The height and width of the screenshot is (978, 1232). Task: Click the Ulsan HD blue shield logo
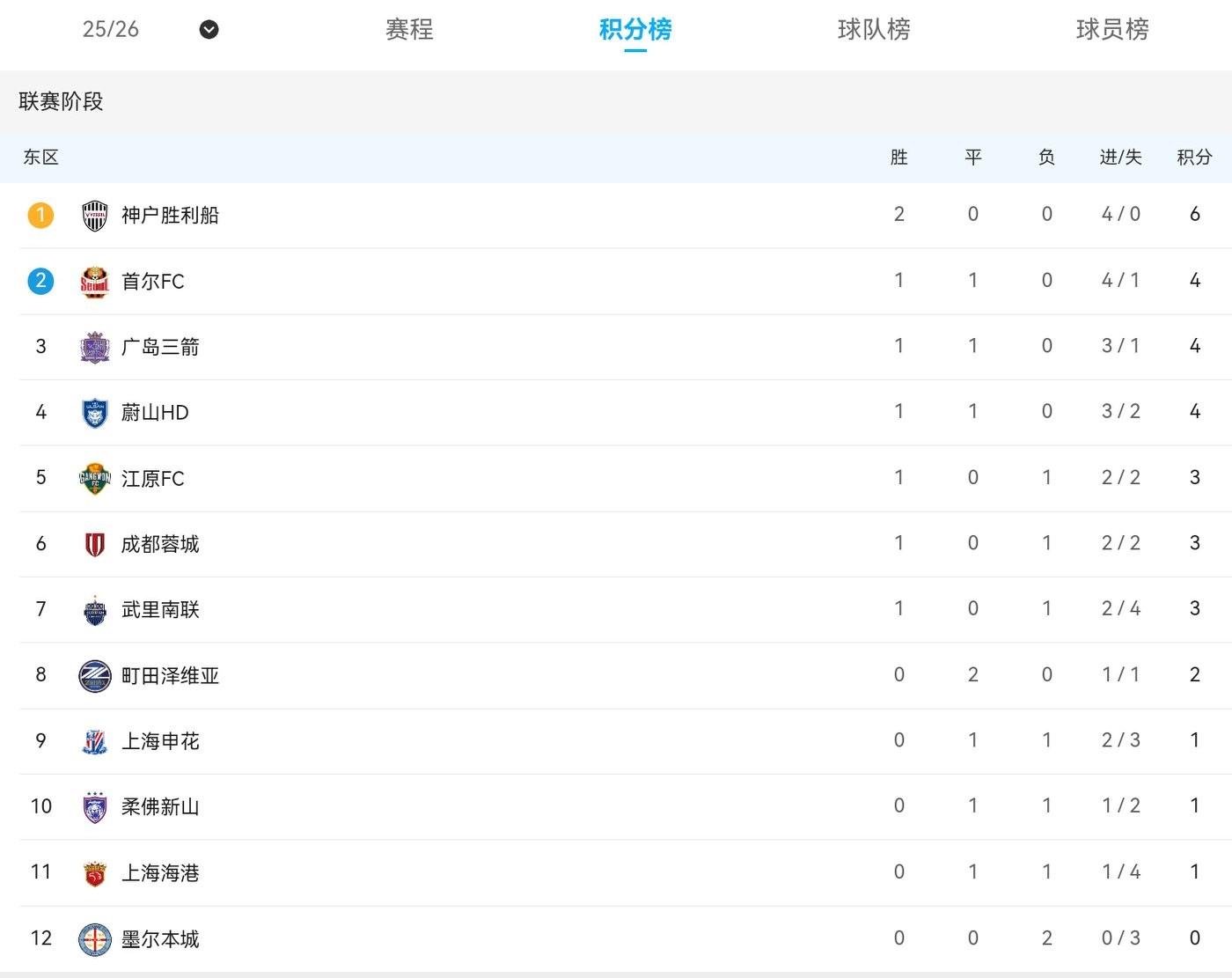(94, 413)
